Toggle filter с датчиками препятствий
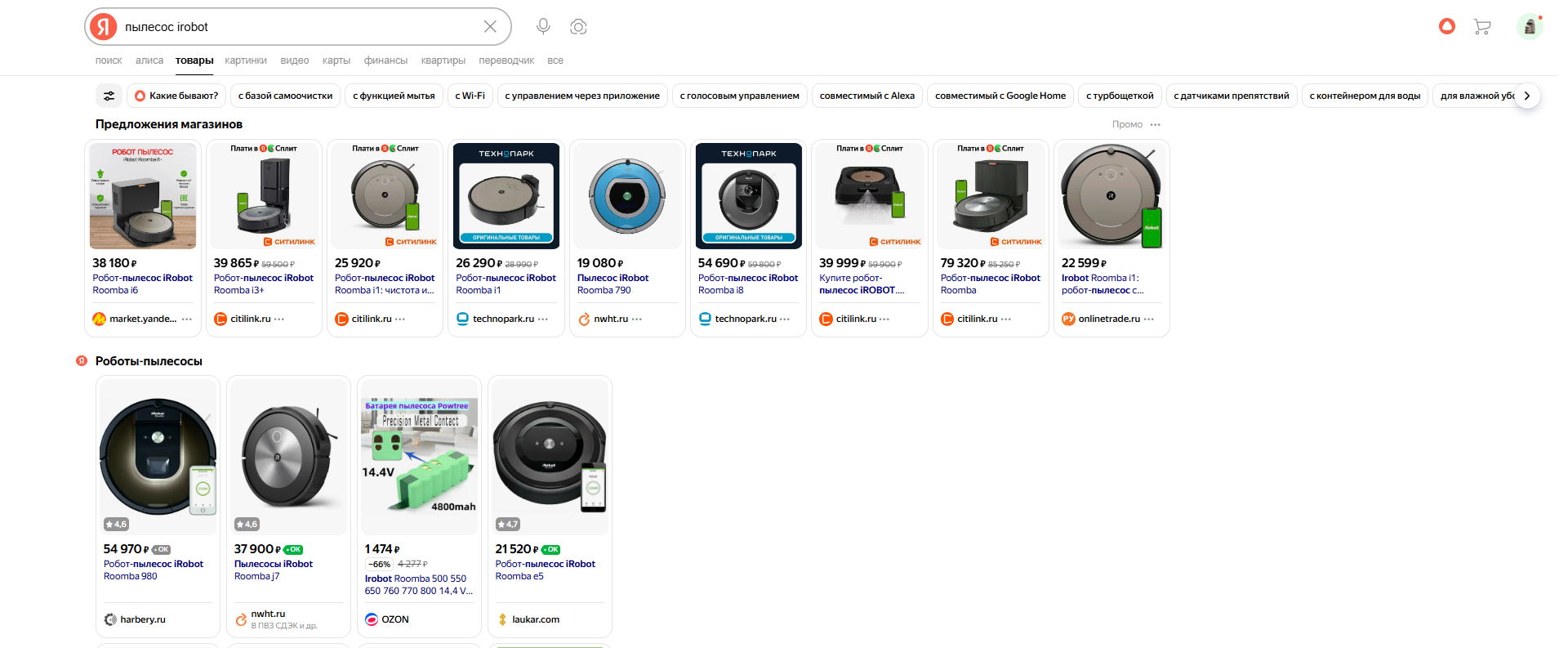The image size is (1568, 648). [1232, 96]
